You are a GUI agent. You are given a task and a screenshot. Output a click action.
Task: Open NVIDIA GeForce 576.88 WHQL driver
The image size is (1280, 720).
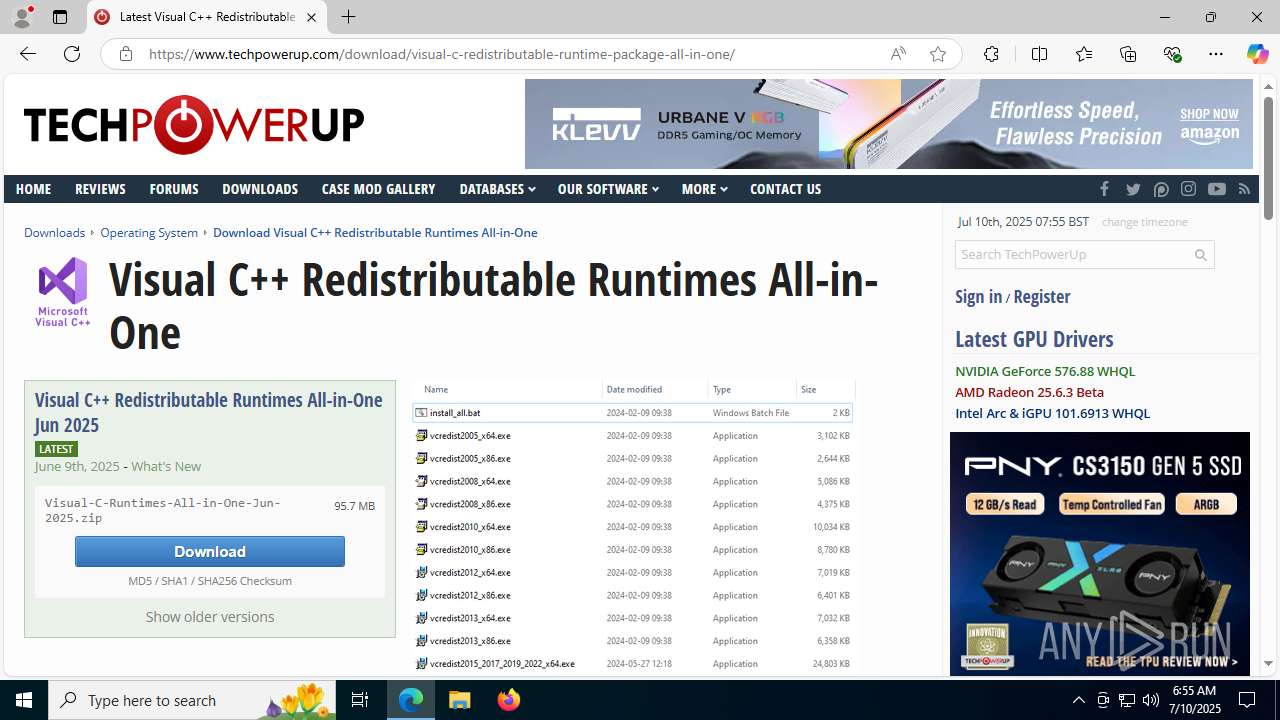pyautogui.click(x=1045, y=371)
